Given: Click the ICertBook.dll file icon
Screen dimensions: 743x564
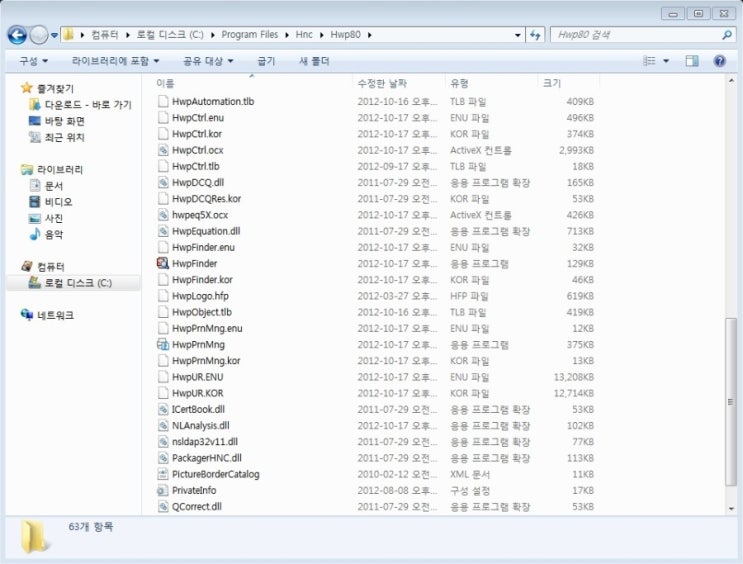Looking at the screenshot, I should pyautogui.click(x=163, y=409).
